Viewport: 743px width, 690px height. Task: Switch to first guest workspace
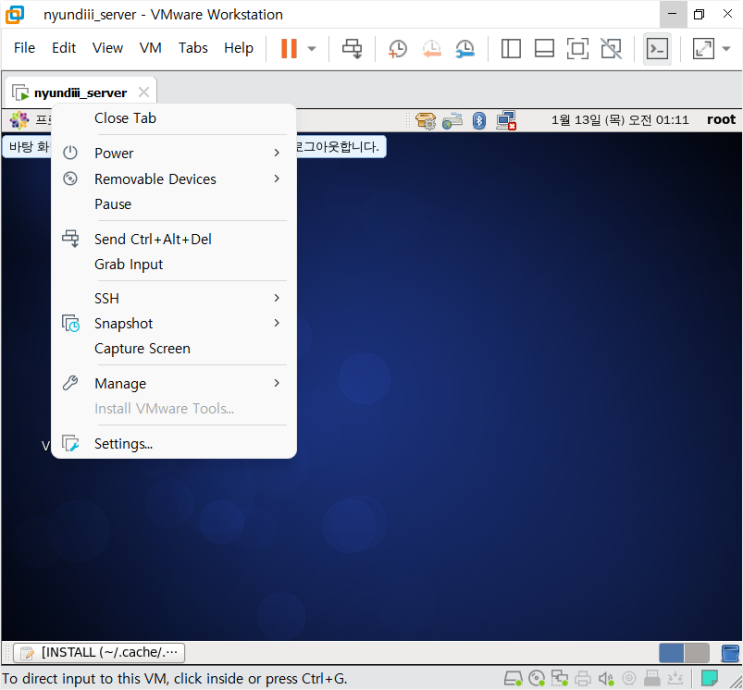coord(671,653)
